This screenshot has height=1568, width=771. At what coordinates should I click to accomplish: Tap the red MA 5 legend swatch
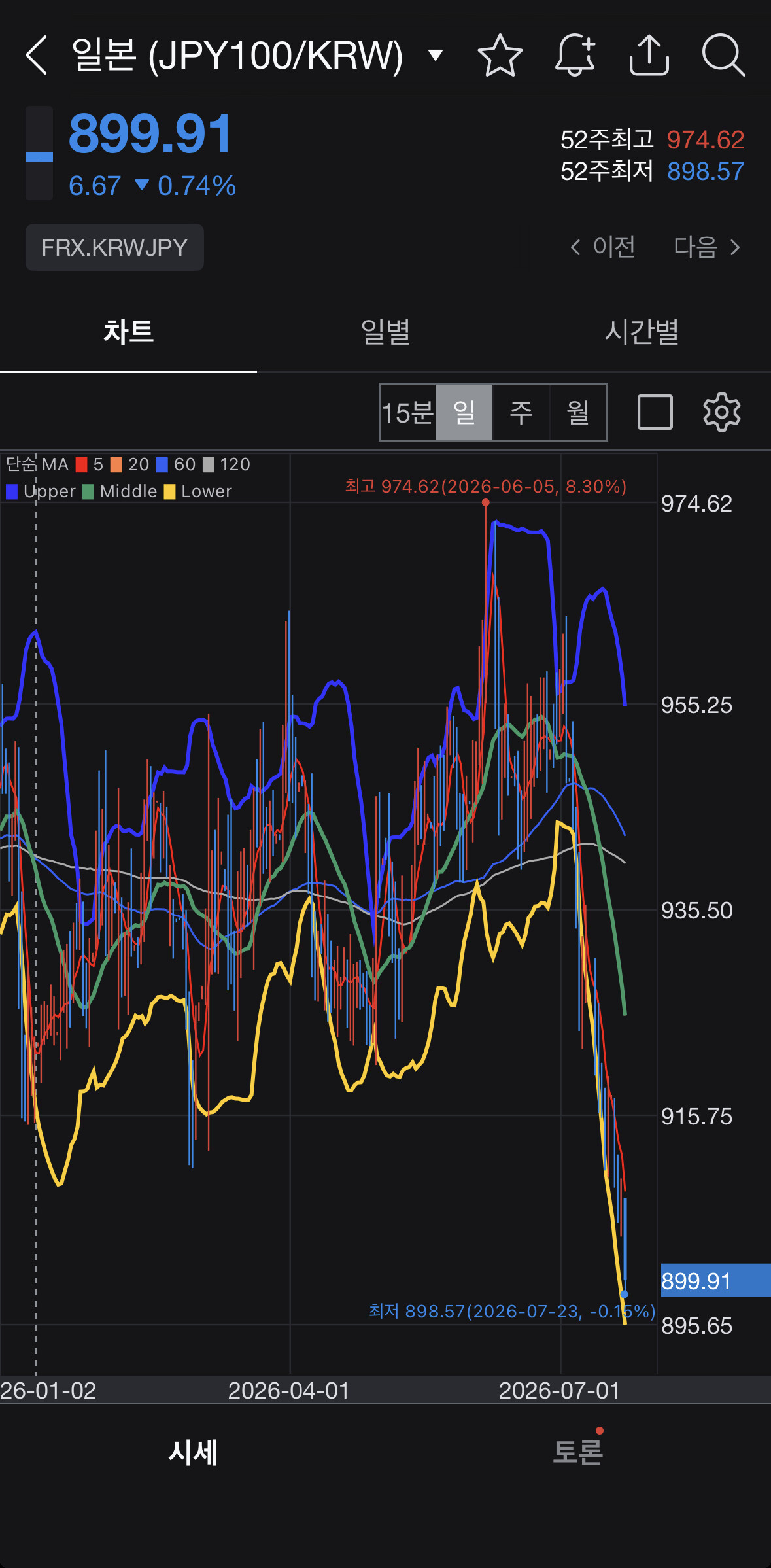[82, 465]
